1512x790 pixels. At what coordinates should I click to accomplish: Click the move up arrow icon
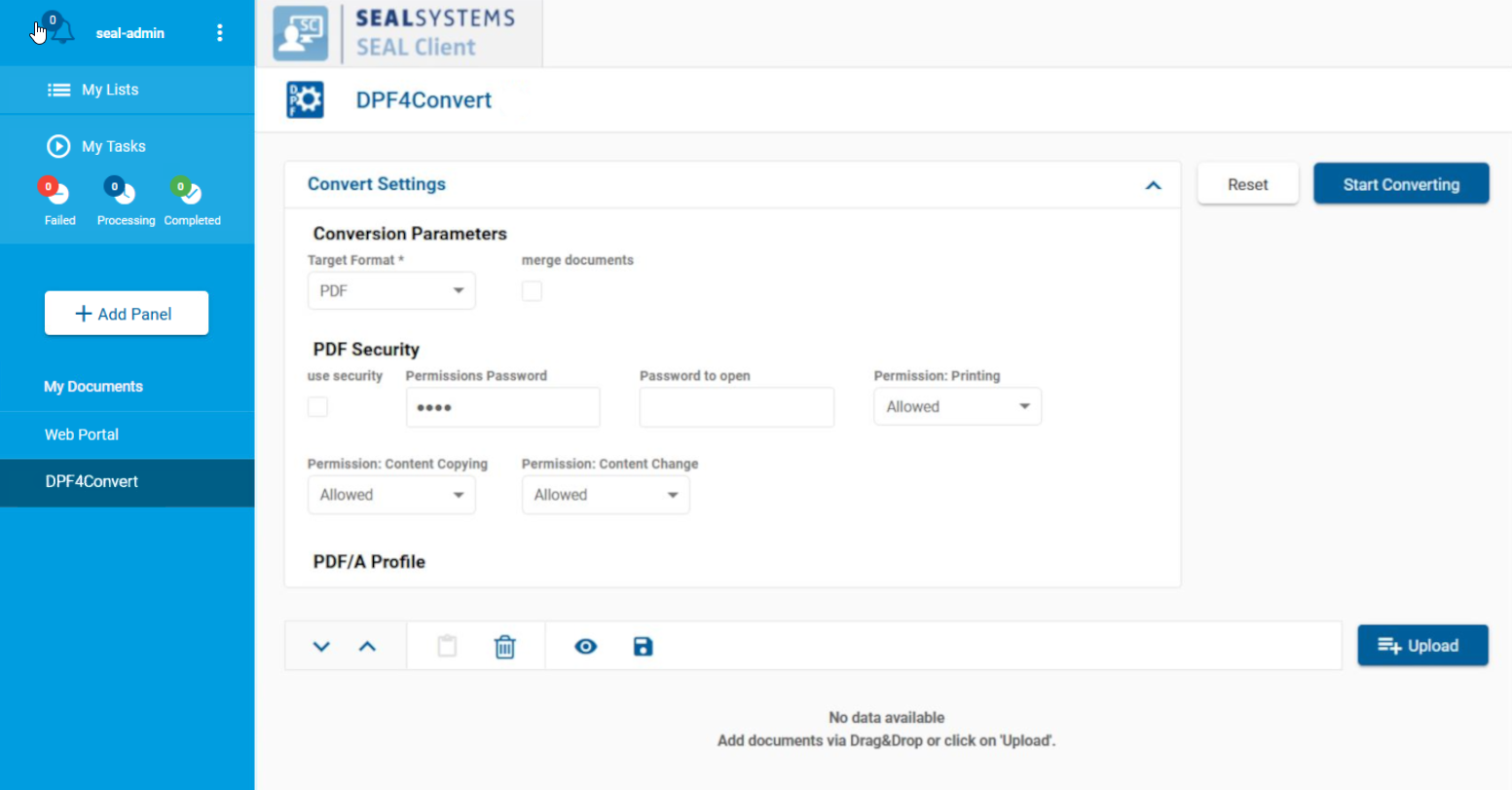click(x=367, y=647)
